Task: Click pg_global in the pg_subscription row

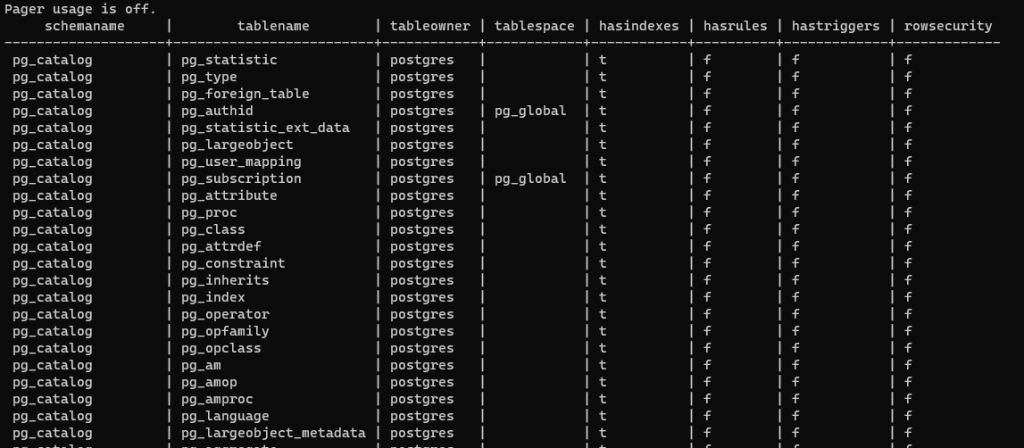Action: [x=530, y=179]
